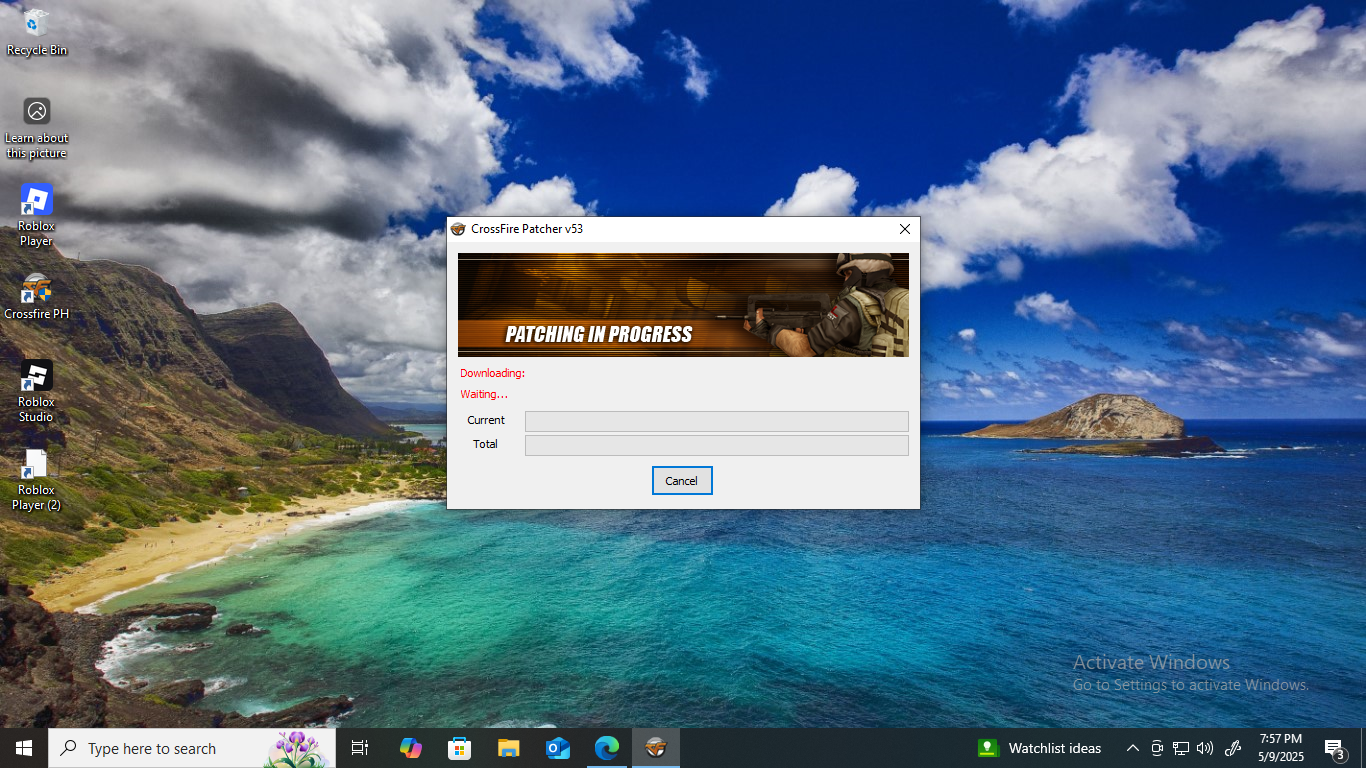This screenshot has height=768, width=1366.
Task: Click the taskbar search box
Action: (192, 748)
